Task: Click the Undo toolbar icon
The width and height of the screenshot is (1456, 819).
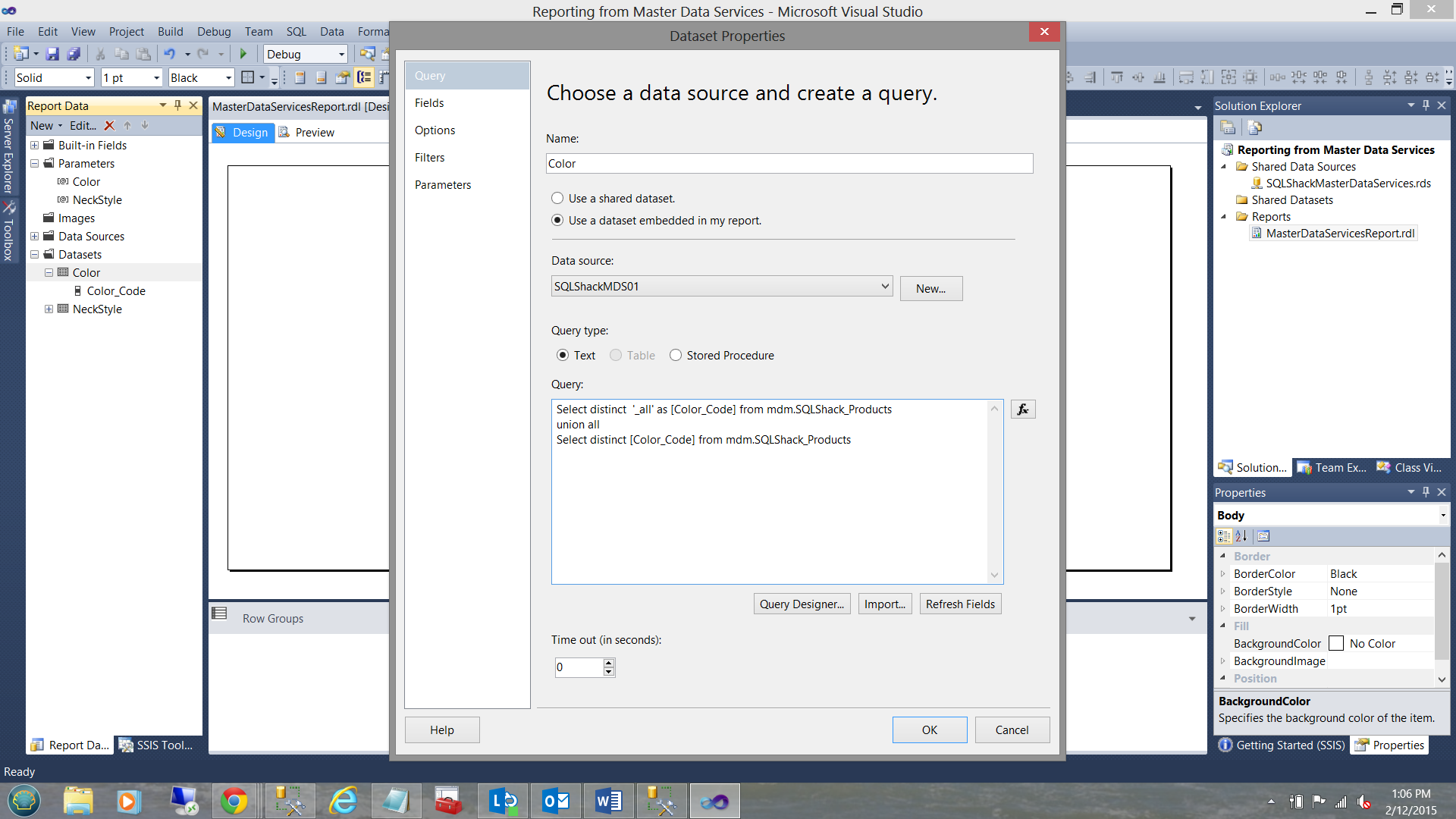Action: point(169,54)
